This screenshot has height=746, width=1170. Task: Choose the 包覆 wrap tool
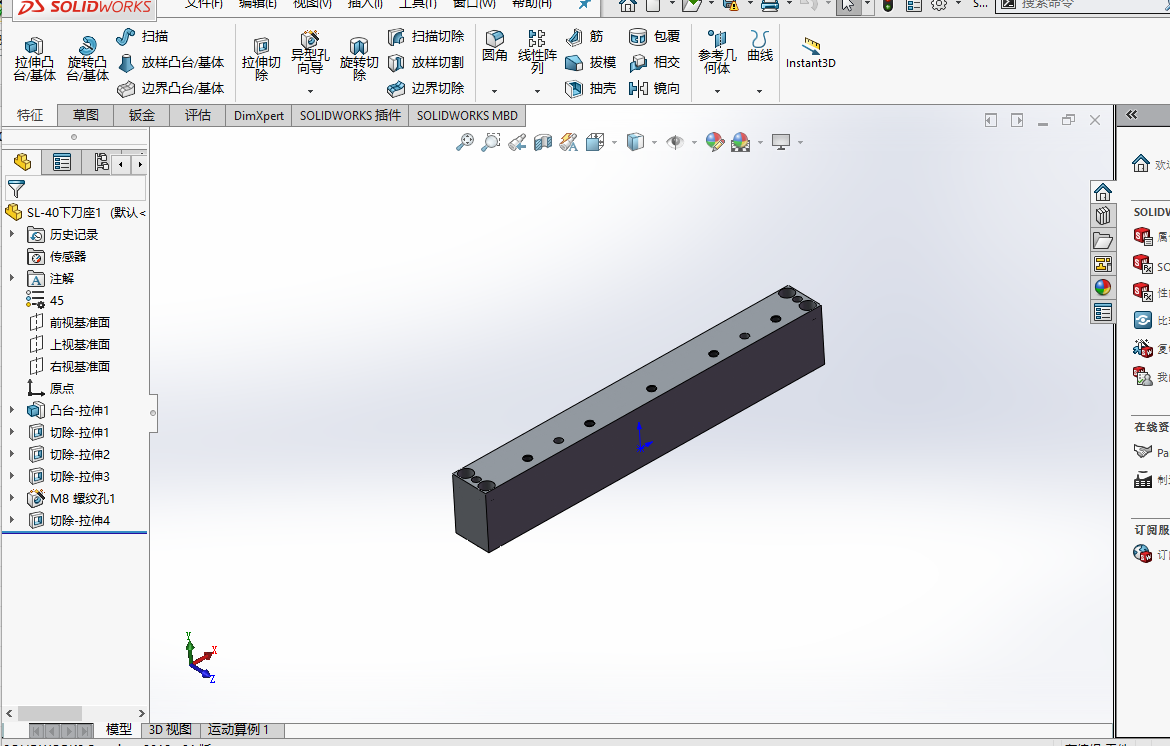coord(654,36)
